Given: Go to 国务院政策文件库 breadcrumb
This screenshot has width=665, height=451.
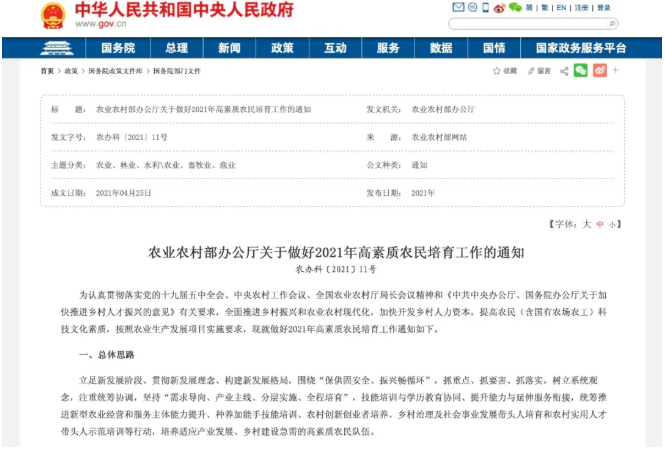Looking at the screenshot, I should pyautogui.click(x=115, y=71).
